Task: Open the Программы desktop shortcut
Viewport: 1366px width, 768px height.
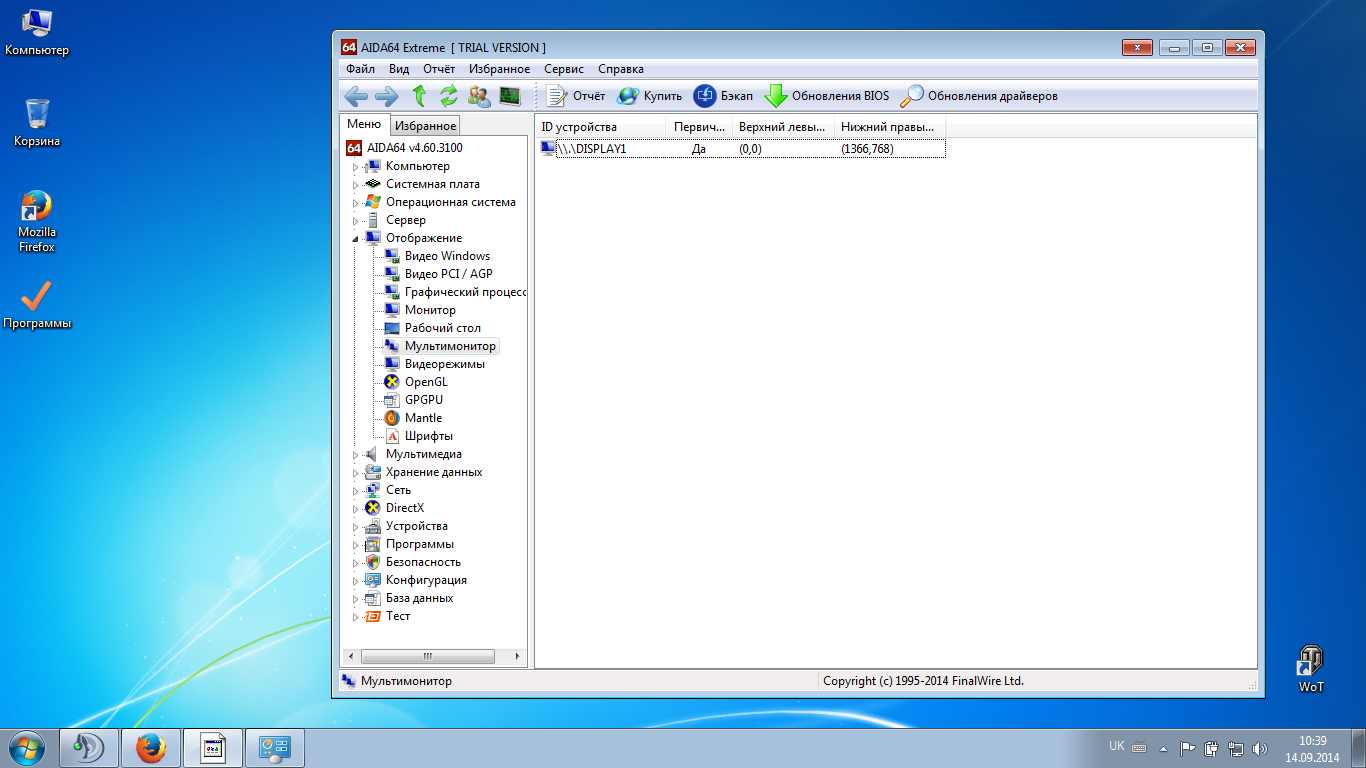Action: click(x=37, y=304)
